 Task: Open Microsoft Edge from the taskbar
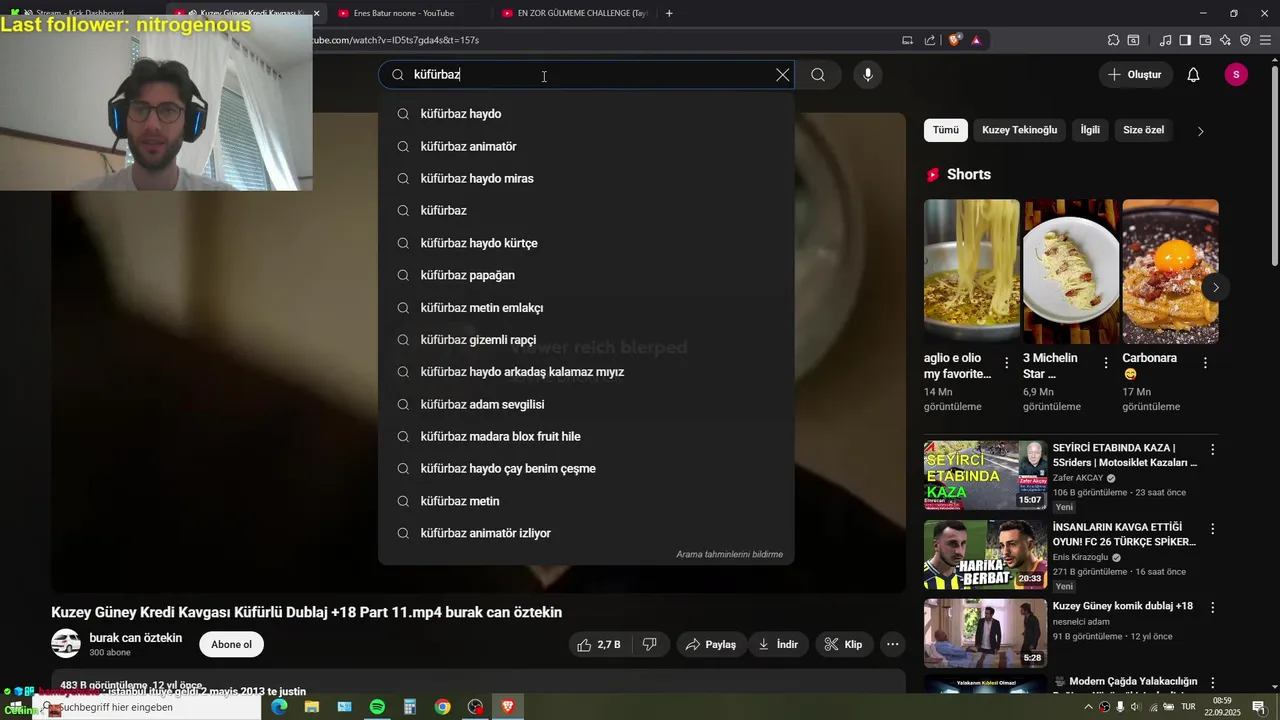[x=279, y=707]
